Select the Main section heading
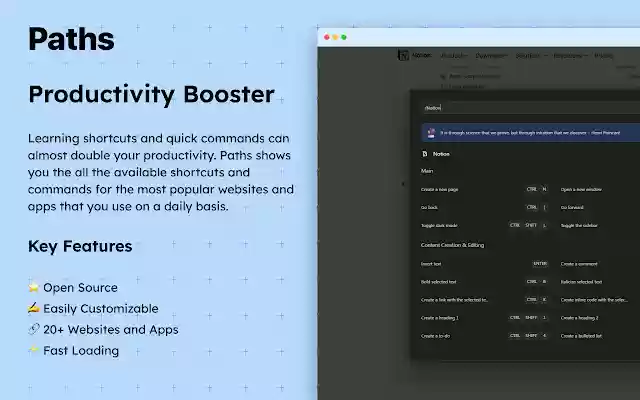This screenshot has width=640, height=400. 427,171
